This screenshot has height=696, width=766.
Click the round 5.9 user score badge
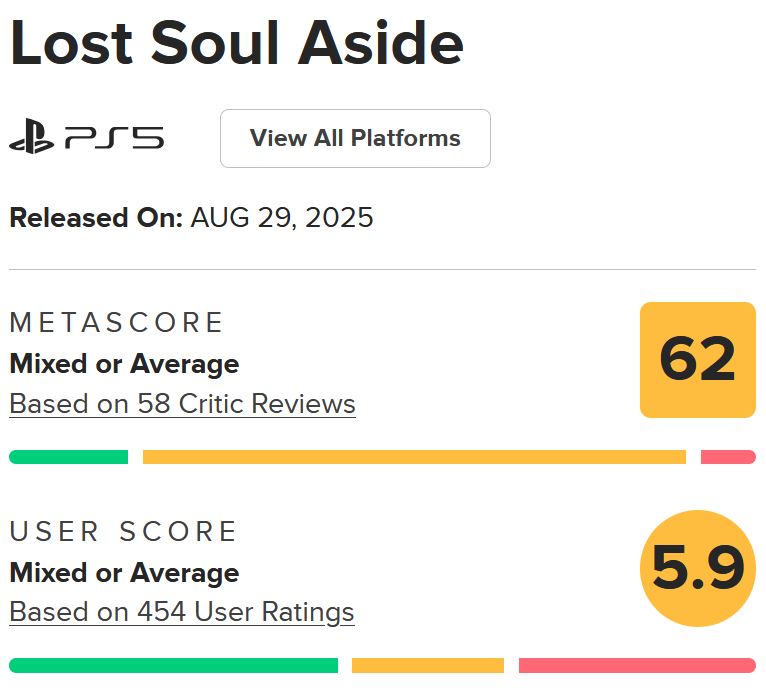(697, 568)
